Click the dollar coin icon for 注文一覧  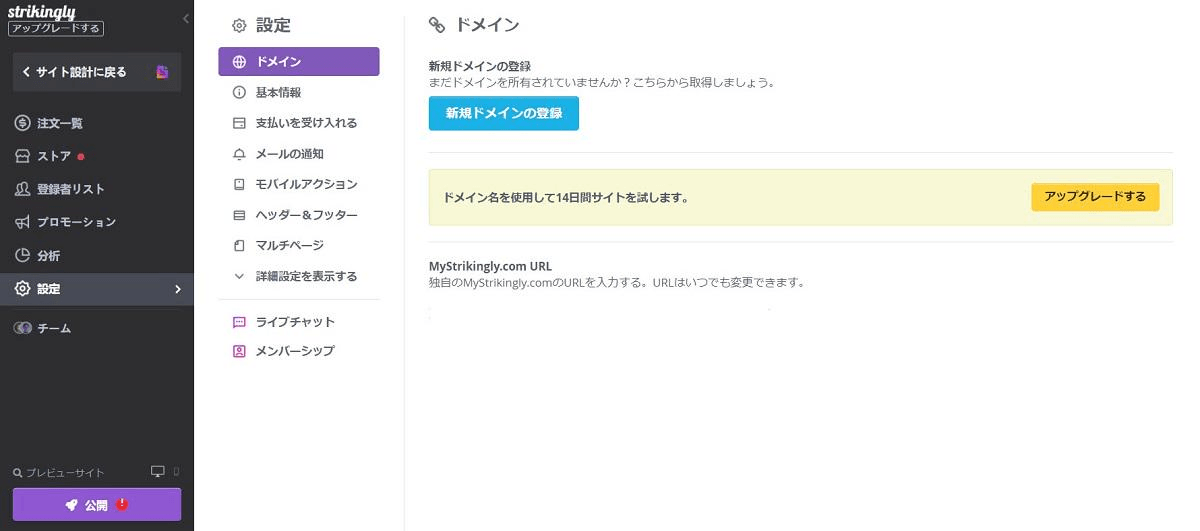(22, 123)
